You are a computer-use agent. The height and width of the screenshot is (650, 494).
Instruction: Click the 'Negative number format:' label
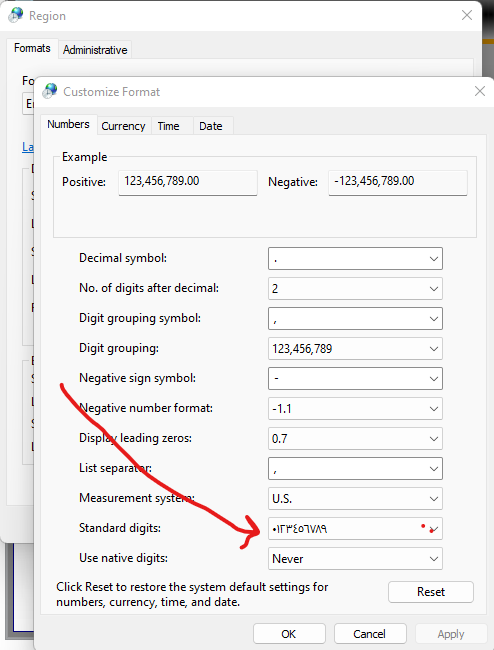(145, 408)
